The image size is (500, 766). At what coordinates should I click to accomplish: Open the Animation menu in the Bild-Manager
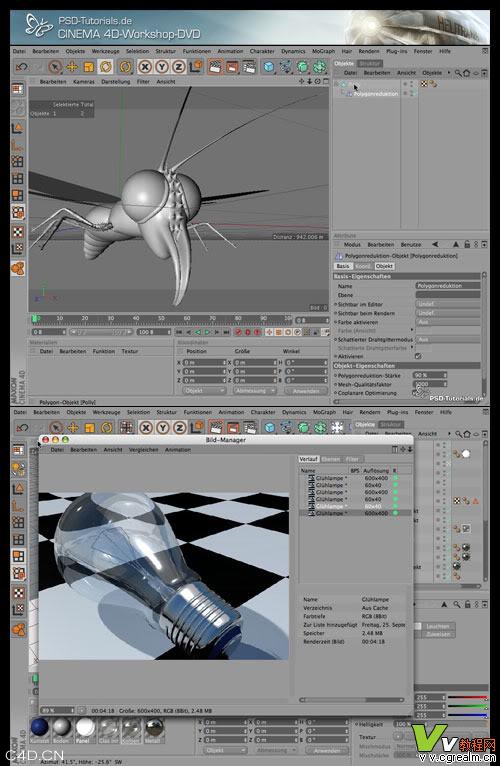[177, 449]
